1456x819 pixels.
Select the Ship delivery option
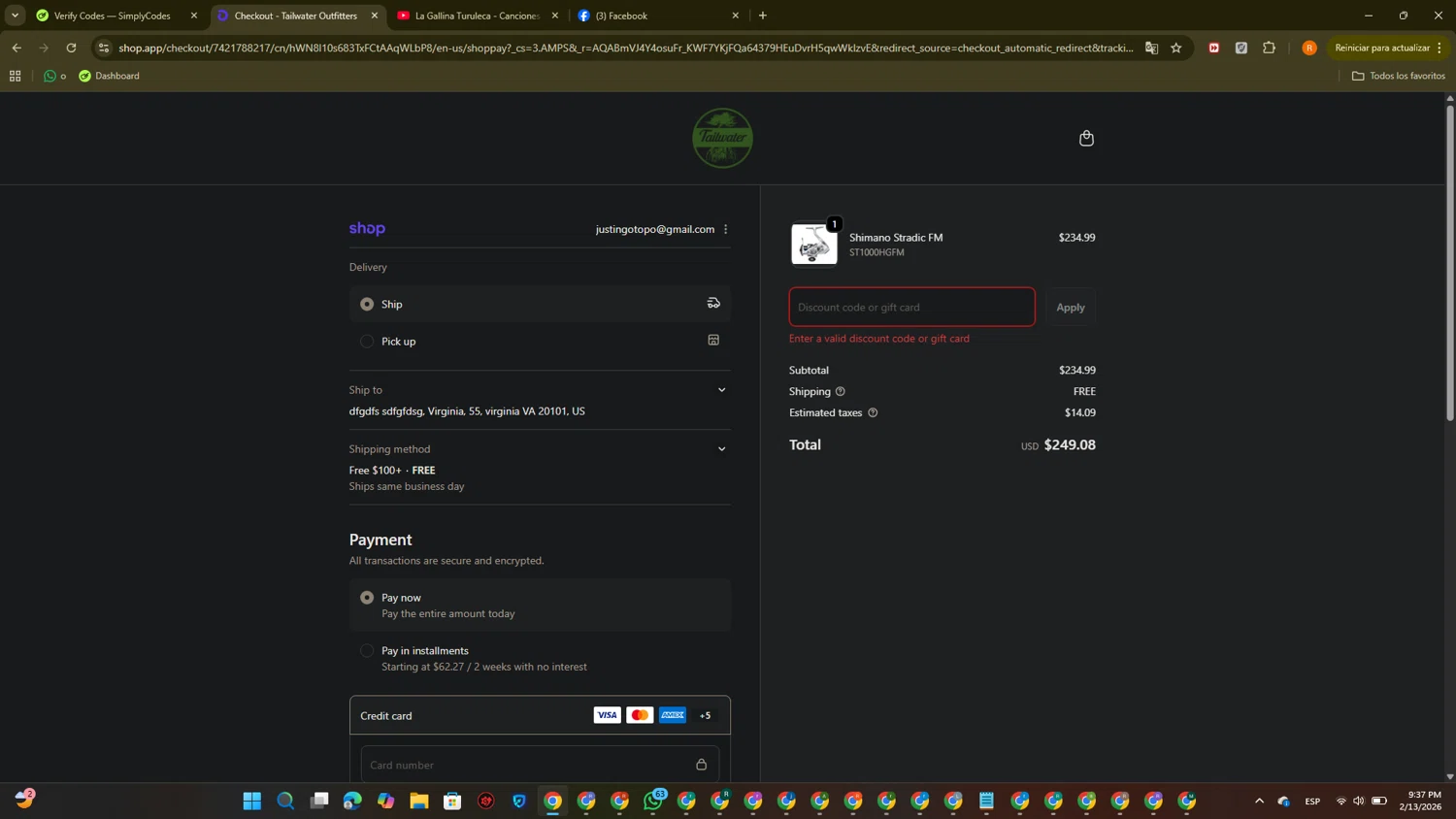(540, 304)
